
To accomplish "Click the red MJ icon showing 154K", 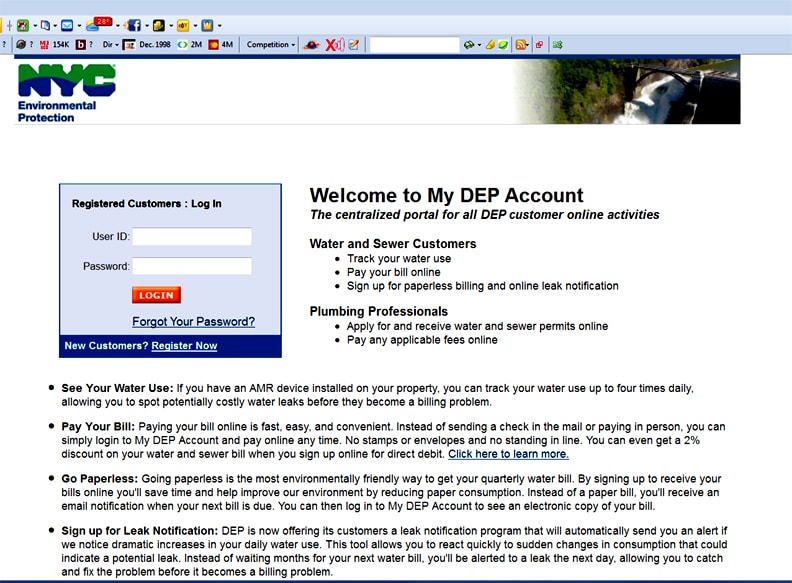I will click(44, 44).
